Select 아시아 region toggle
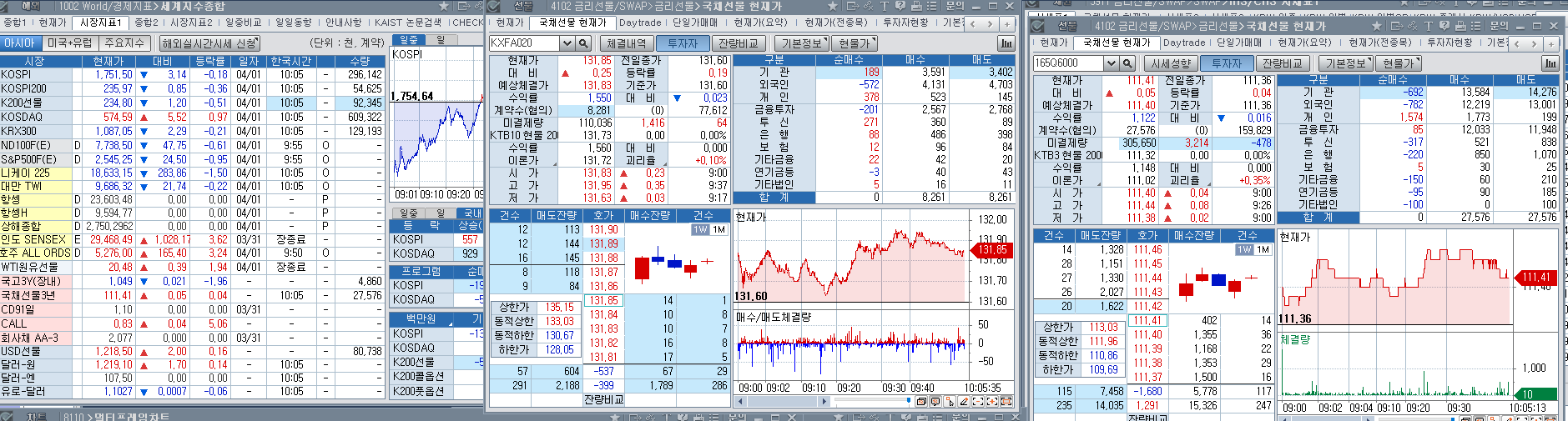Viewport: 1568px width, 421px height. 19,43
